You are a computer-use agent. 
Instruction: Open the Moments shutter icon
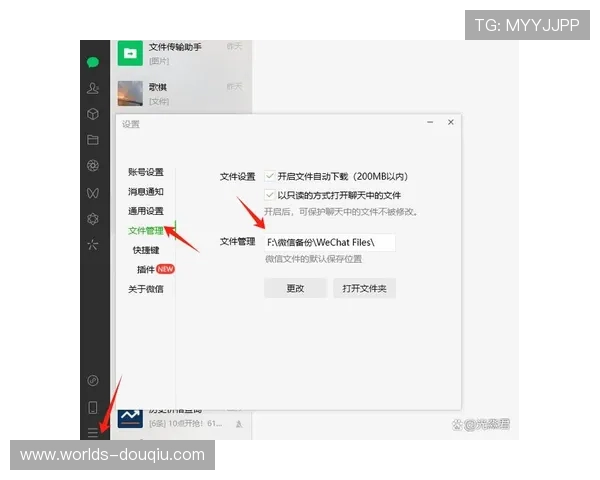(93, 165)
